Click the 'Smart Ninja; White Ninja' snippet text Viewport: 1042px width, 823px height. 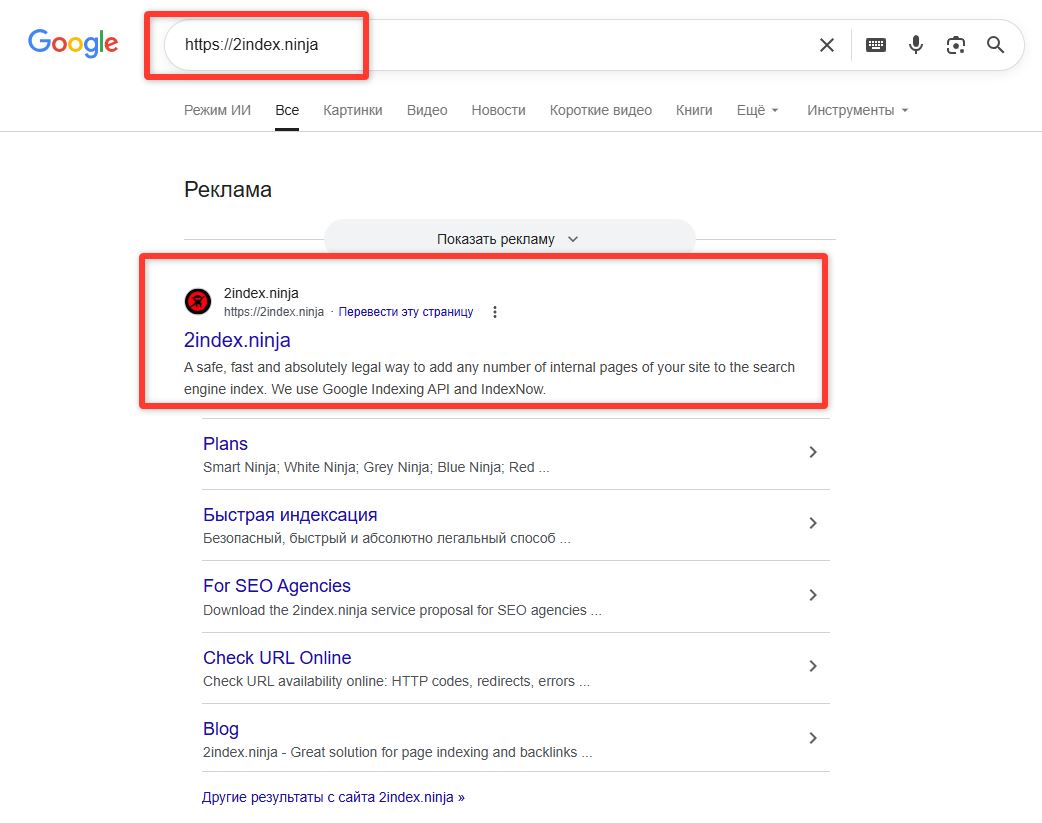click(376, 467)
